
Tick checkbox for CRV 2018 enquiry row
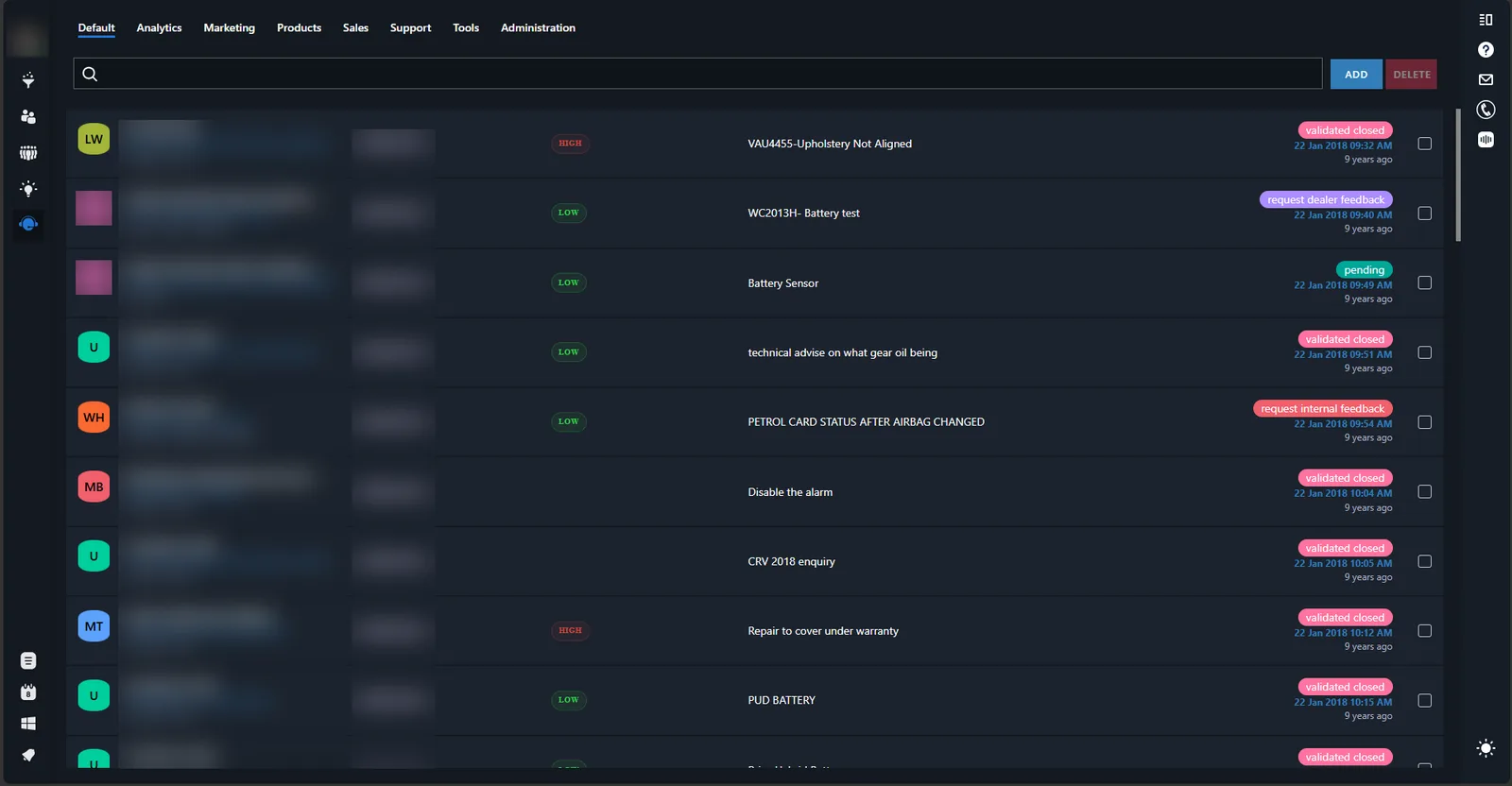pyautogui.click(x=1425, y=561)
